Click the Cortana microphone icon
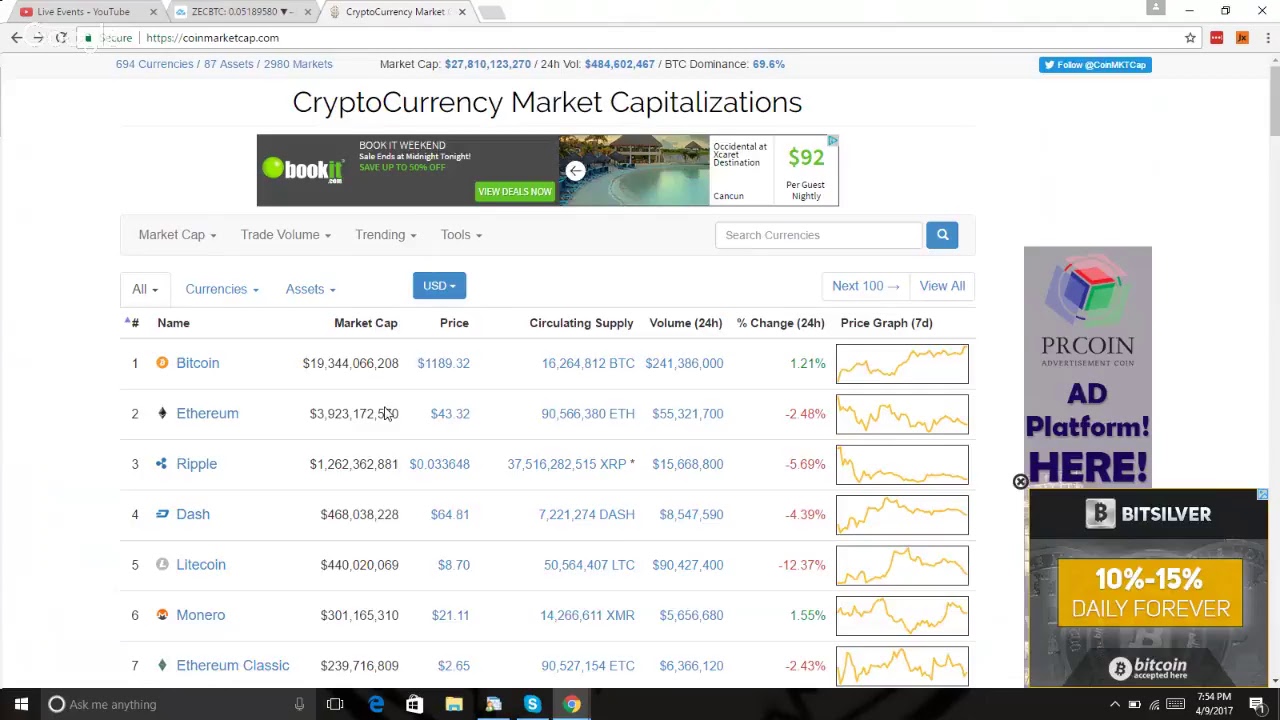This screenshot has height=720, width=1280. coord(299,704)
